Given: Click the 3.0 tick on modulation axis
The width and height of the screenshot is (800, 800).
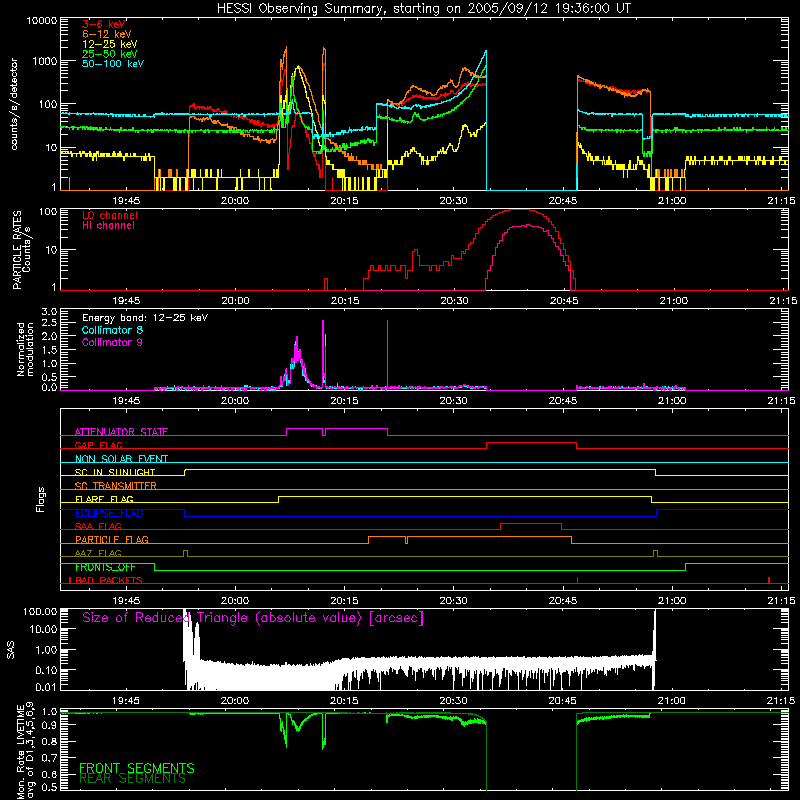Looking at the screenshot, I should [x=49, y=312].
